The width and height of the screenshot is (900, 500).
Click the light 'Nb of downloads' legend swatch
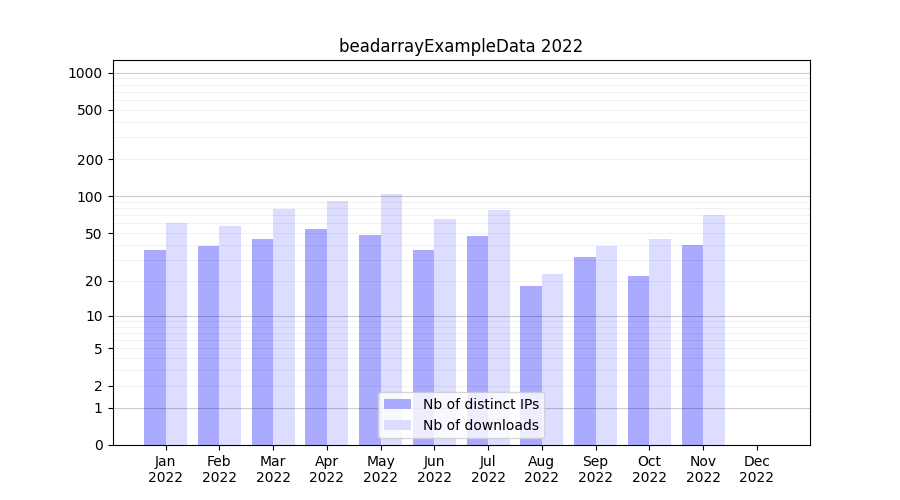click(x=397, y=425)
